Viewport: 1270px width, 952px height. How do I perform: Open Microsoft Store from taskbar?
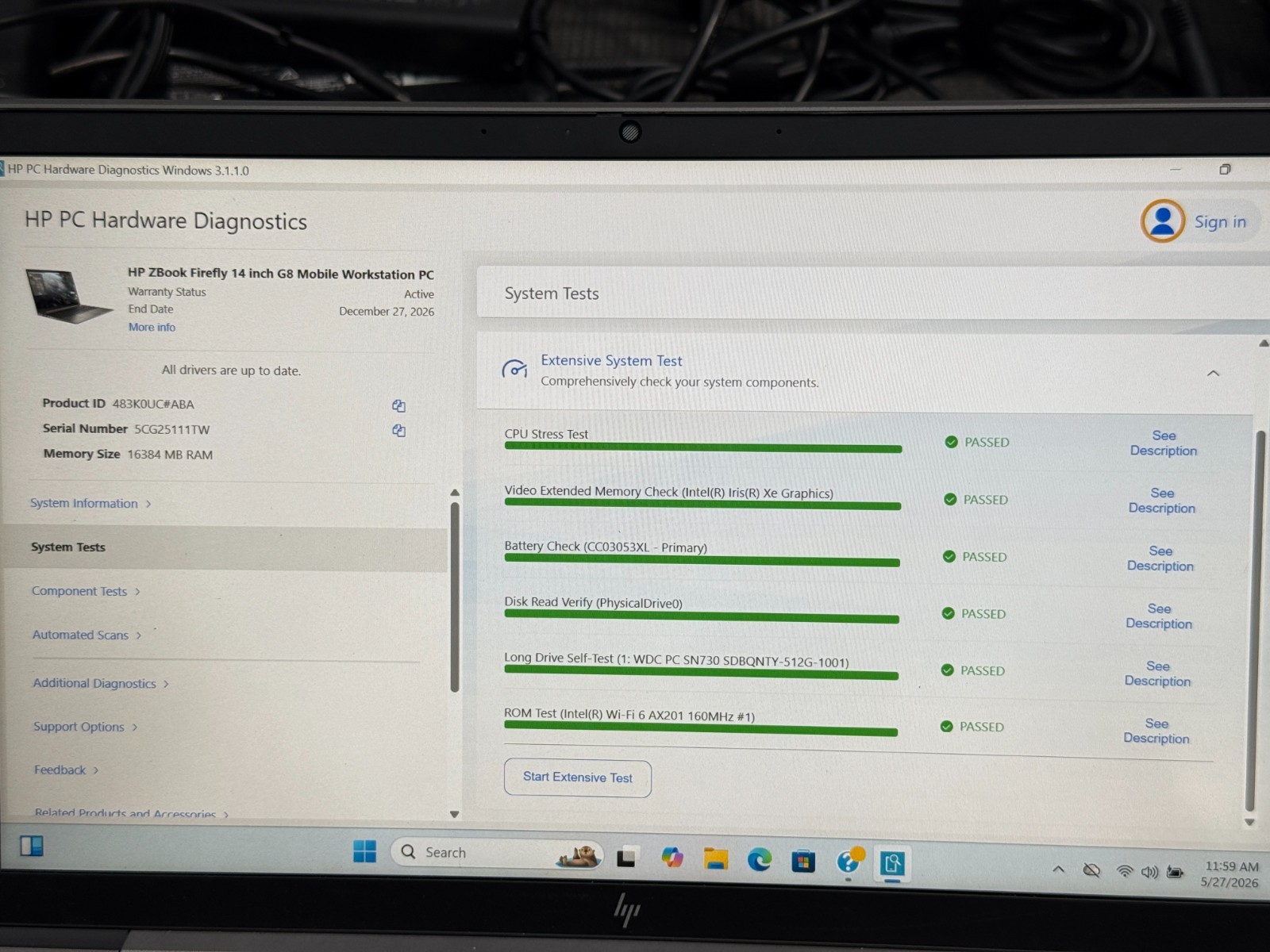(x=803, y=860)
